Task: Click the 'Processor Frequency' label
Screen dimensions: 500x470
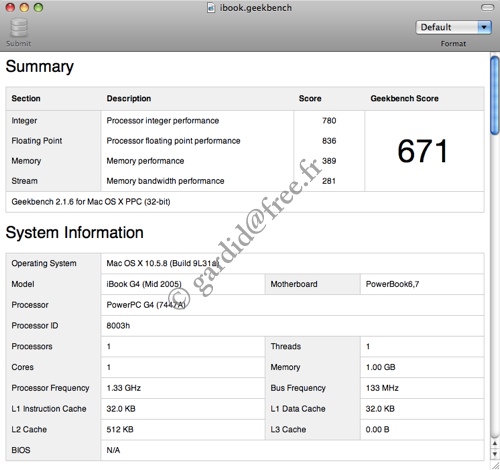Action: point(50,388)
